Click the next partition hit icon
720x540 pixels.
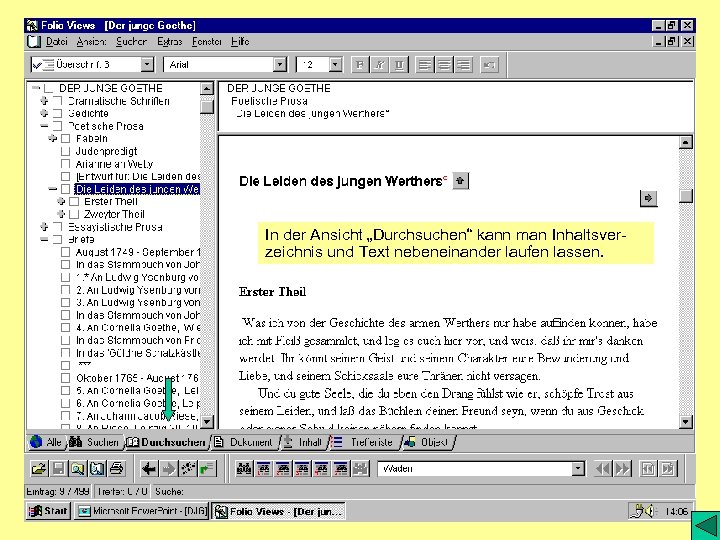tap(668, 468)
